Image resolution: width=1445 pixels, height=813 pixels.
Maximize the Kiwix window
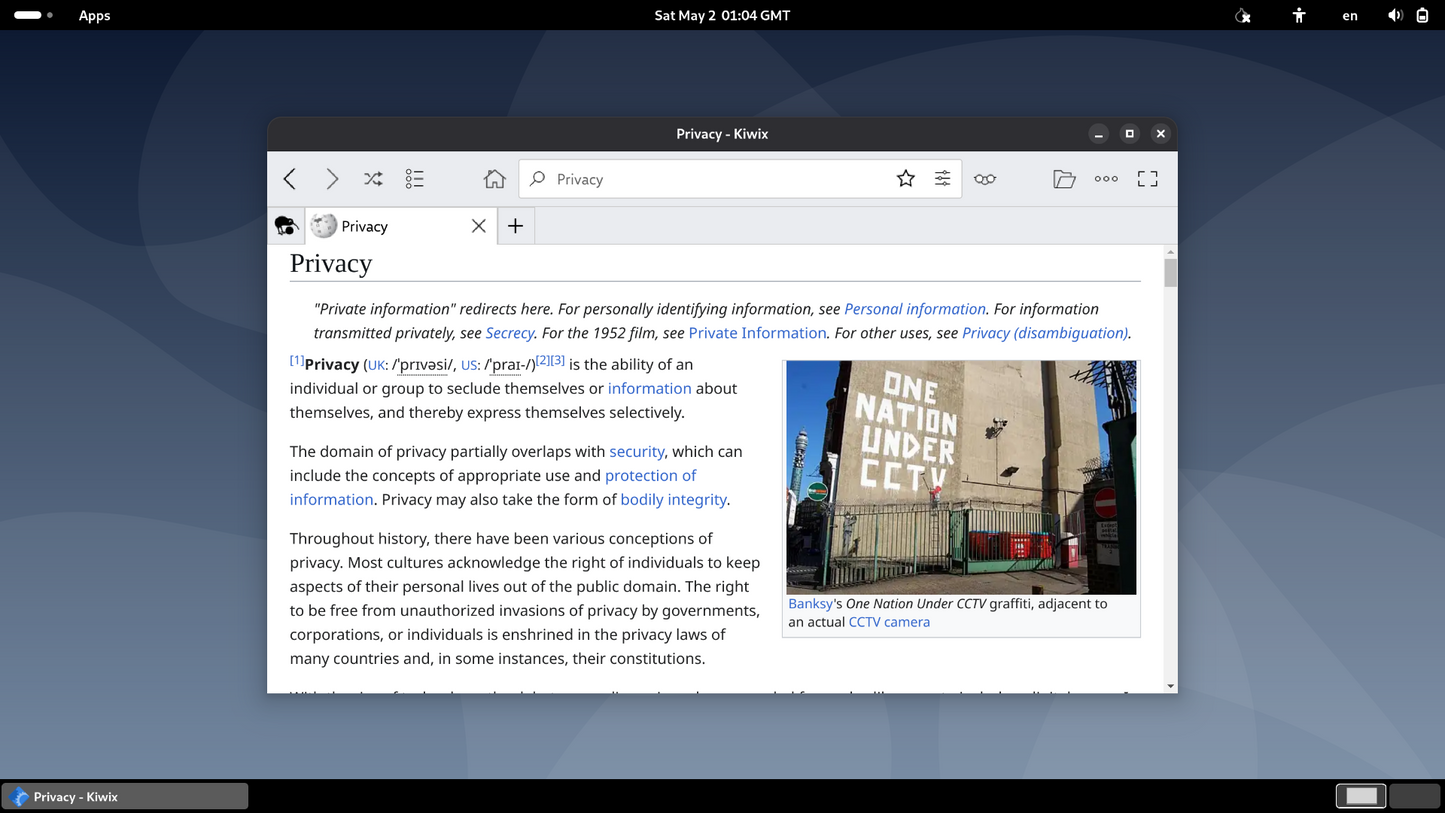click(1130, 134)
